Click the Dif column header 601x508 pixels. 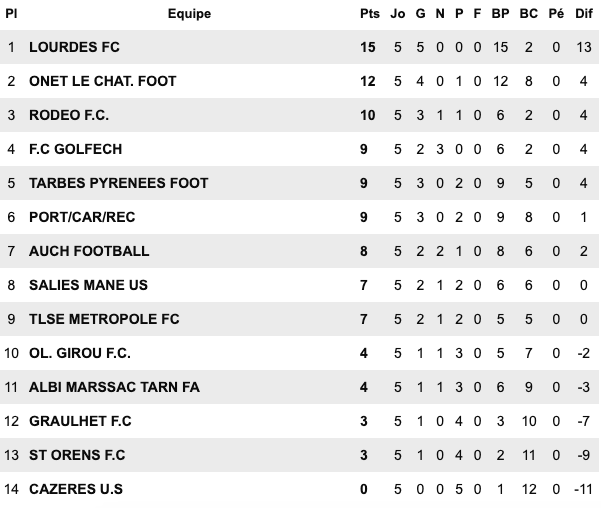pos(585,14)
